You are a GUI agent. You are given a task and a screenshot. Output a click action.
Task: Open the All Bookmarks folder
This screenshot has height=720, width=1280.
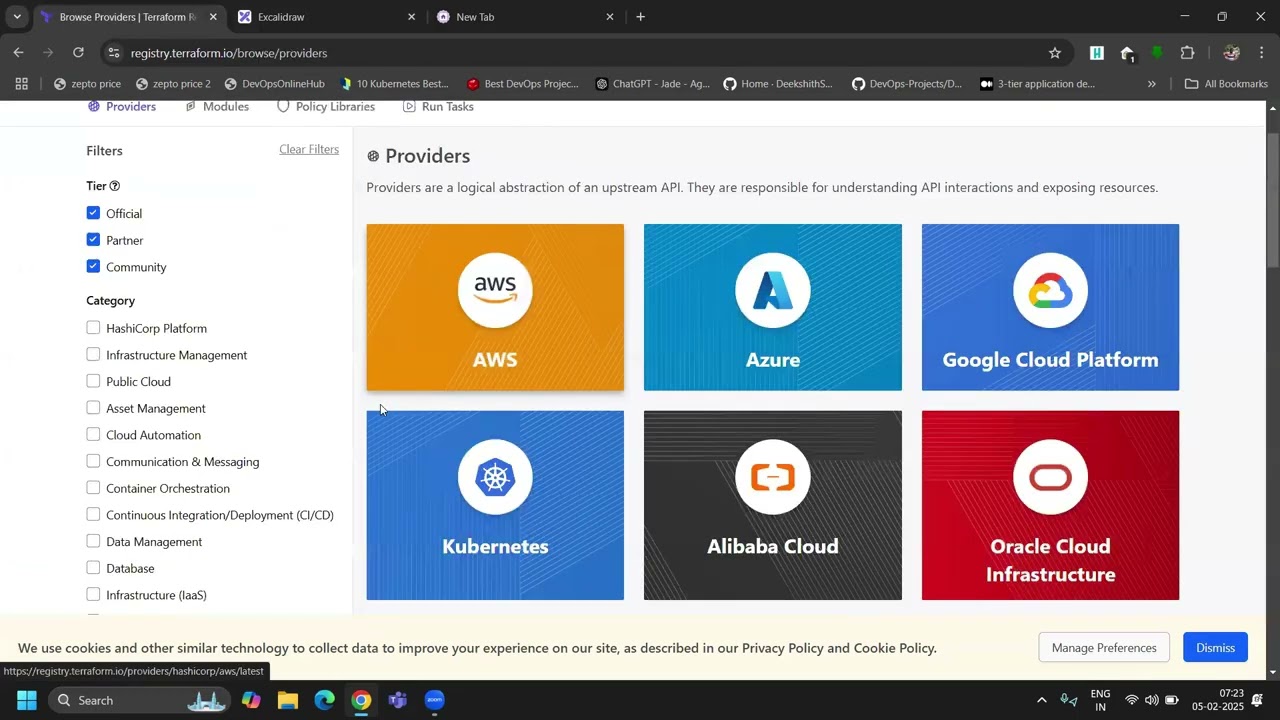click(1226, 84)
